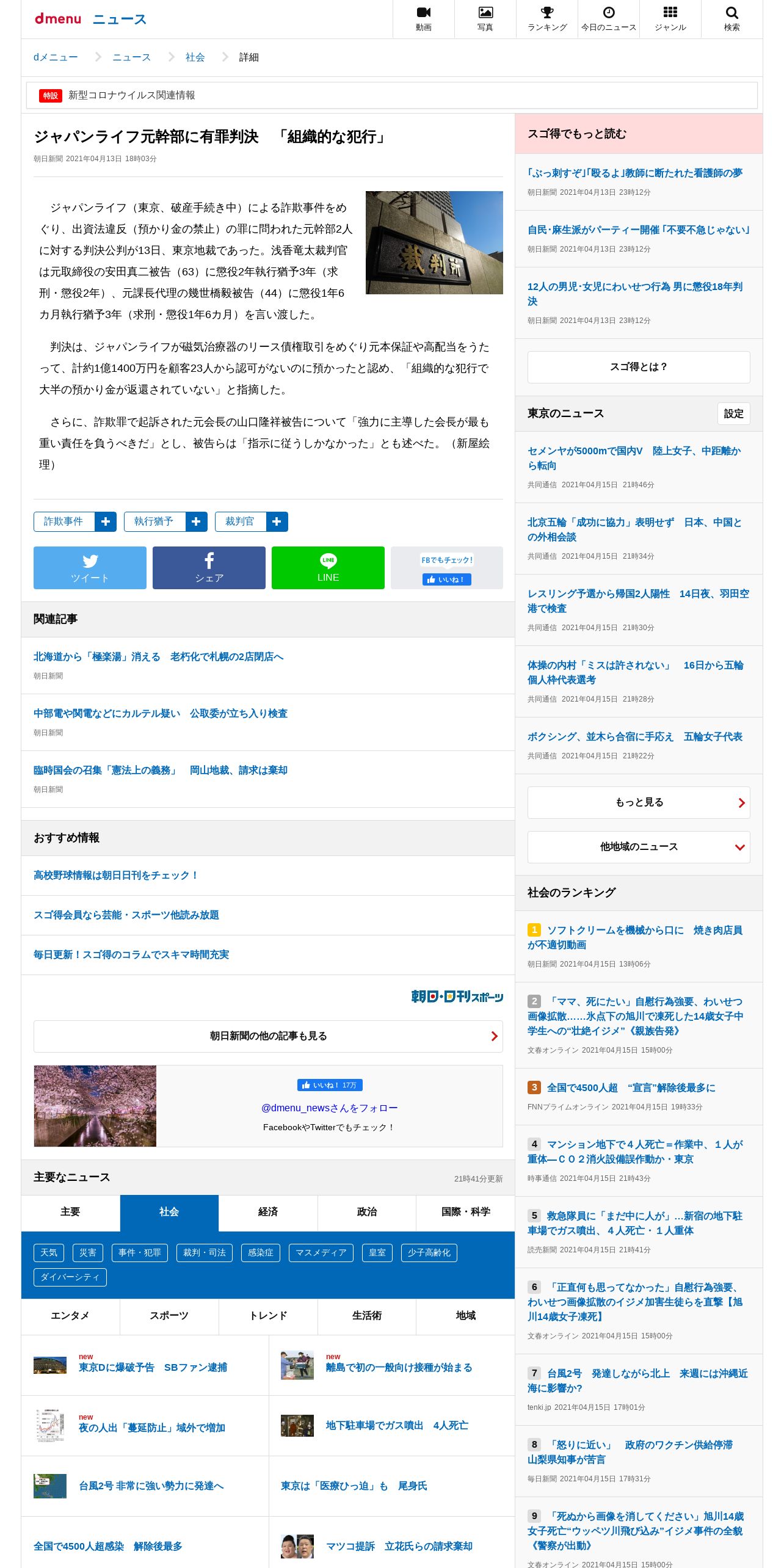This screenshot has width=784, height=1568.
Task: Add 詐欺事件 tag with plus icon
Action: click(106, 521)
